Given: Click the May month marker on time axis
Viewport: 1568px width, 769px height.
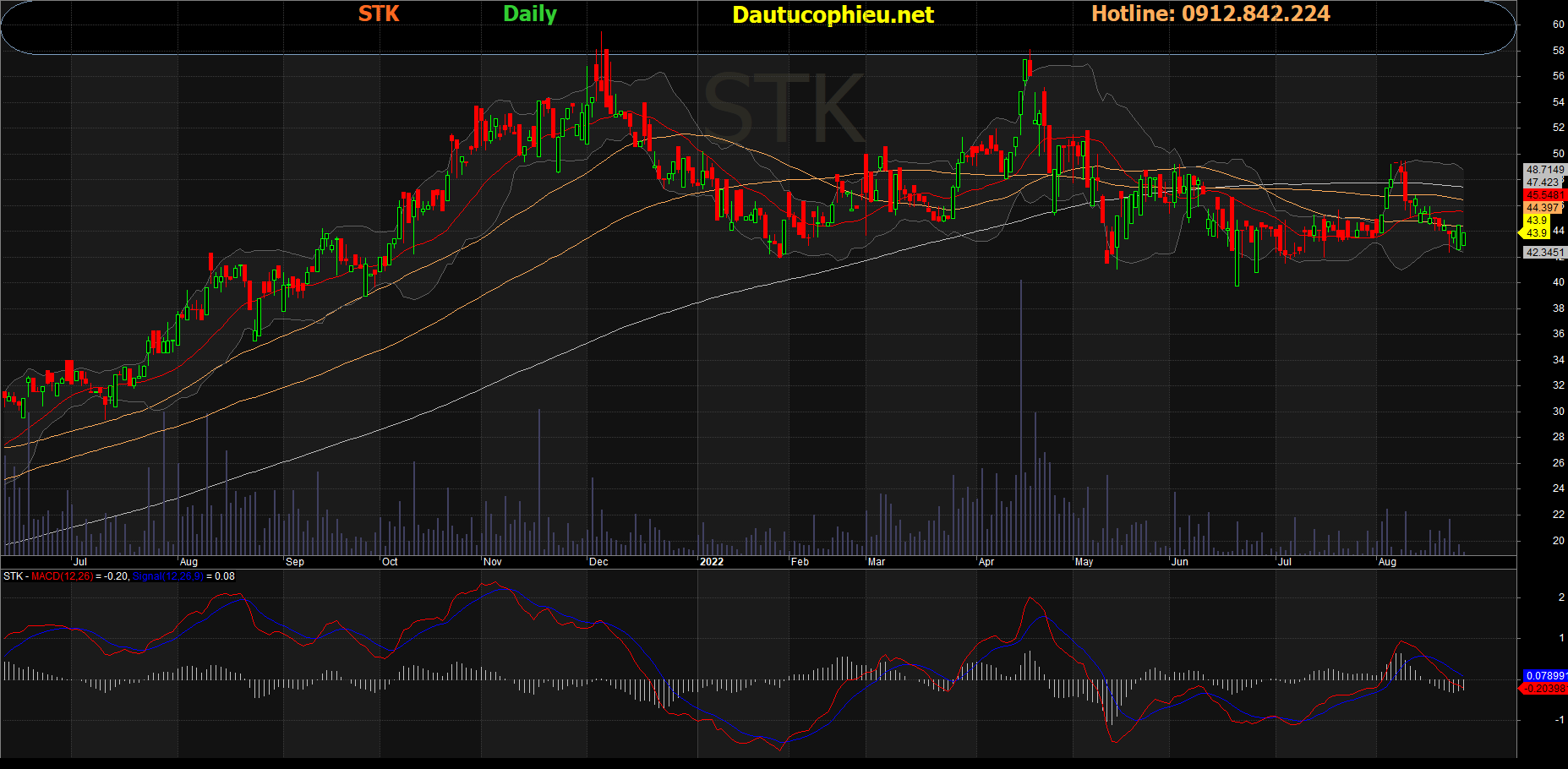Looking at the screenshot, I should point(1084,562).
